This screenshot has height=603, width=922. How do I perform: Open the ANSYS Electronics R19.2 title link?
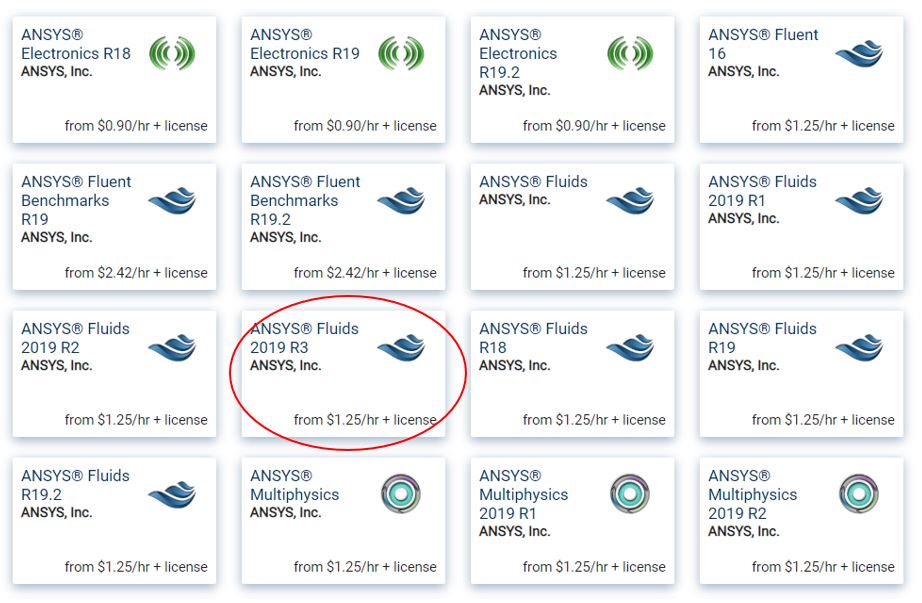point(518,54)
